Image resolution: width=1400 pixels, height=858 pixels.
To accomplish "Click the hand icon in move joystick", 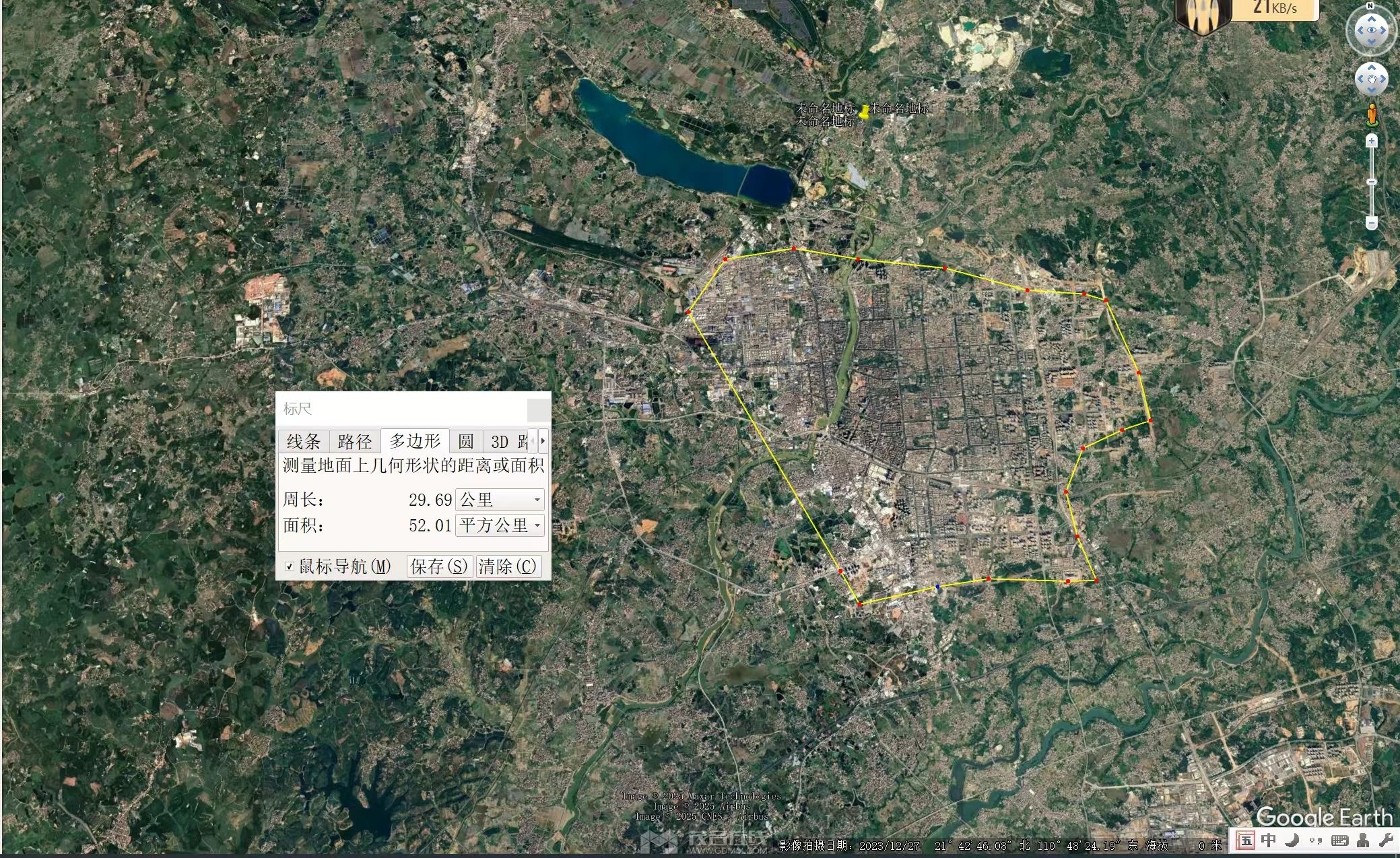I will click(1372, 79).
